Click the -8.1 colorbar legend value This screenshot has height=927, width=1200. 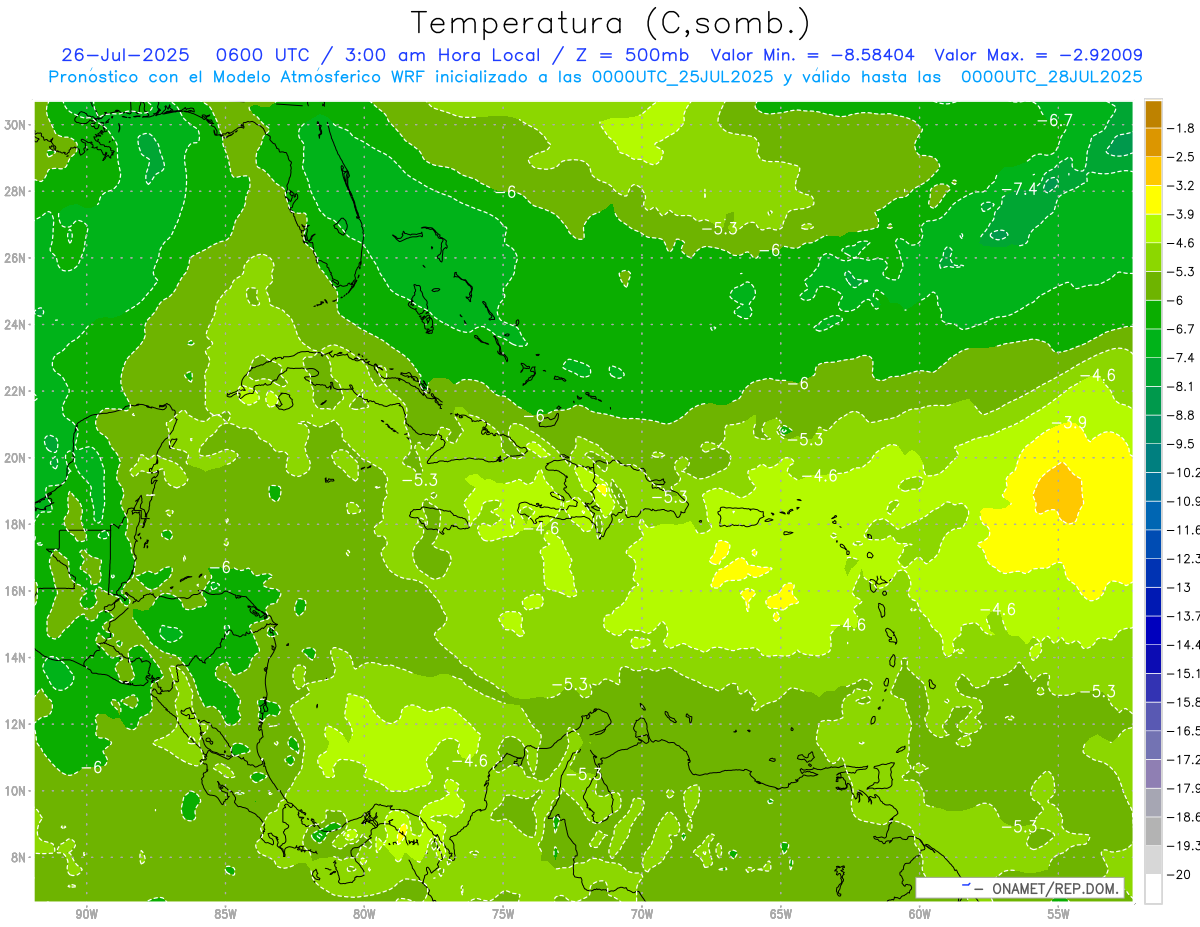[1181, 386]
